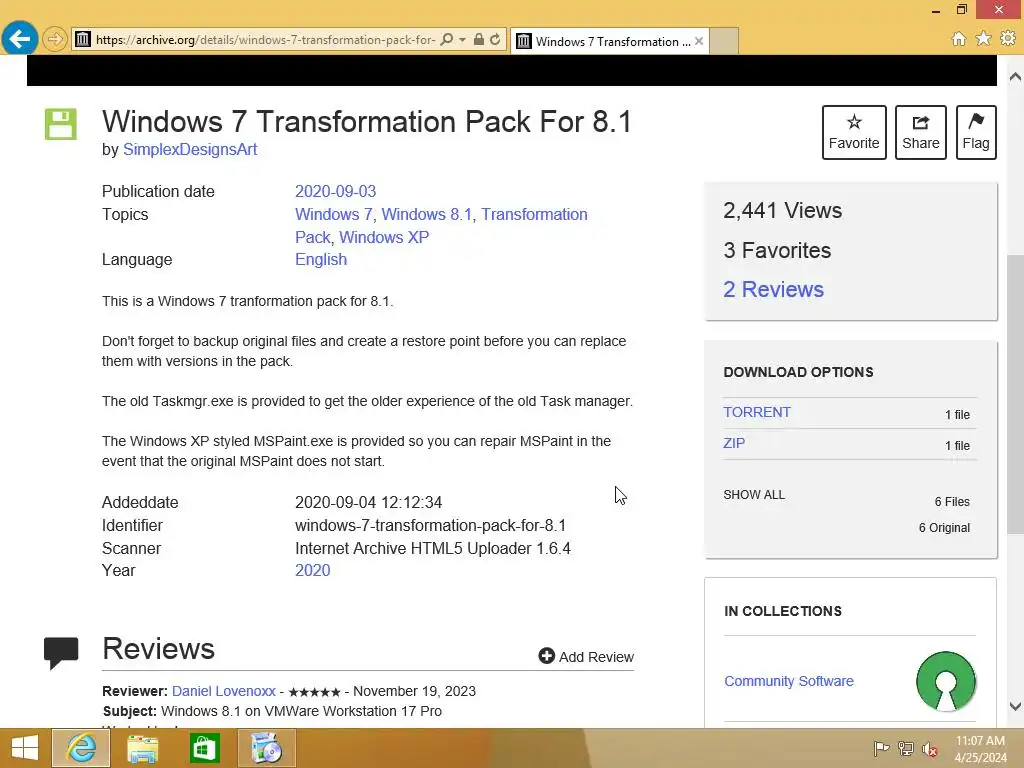Open the Windows Start button
1024x768 pixels.
25,748
